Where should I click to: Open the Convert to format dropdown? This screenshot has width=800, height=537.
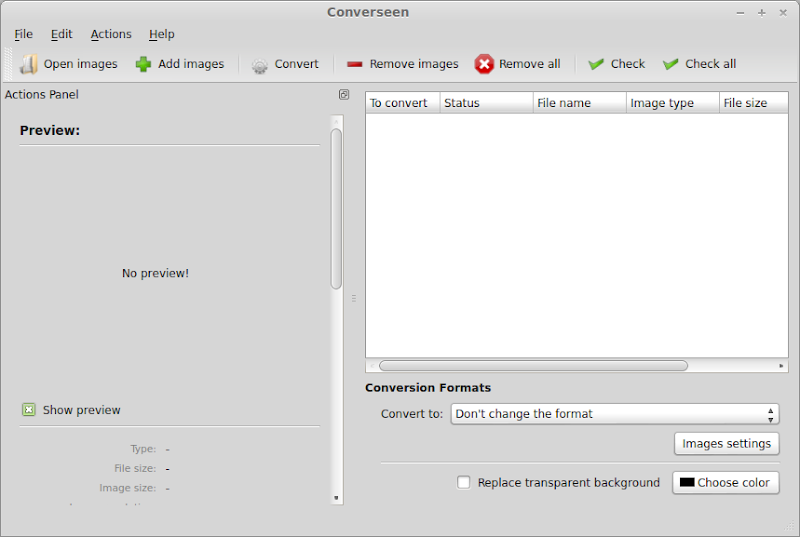615,414
